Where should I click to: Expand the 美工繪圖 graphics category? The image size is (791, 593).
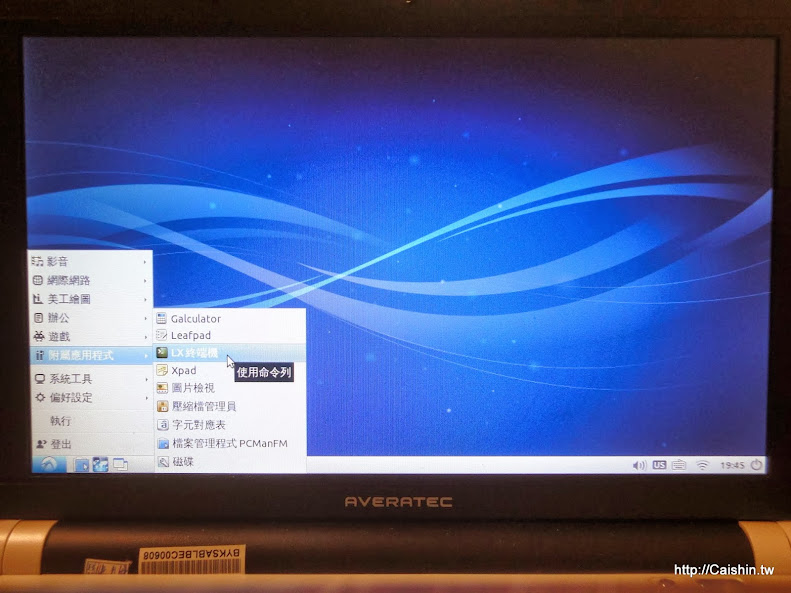(x=91, y=299)
